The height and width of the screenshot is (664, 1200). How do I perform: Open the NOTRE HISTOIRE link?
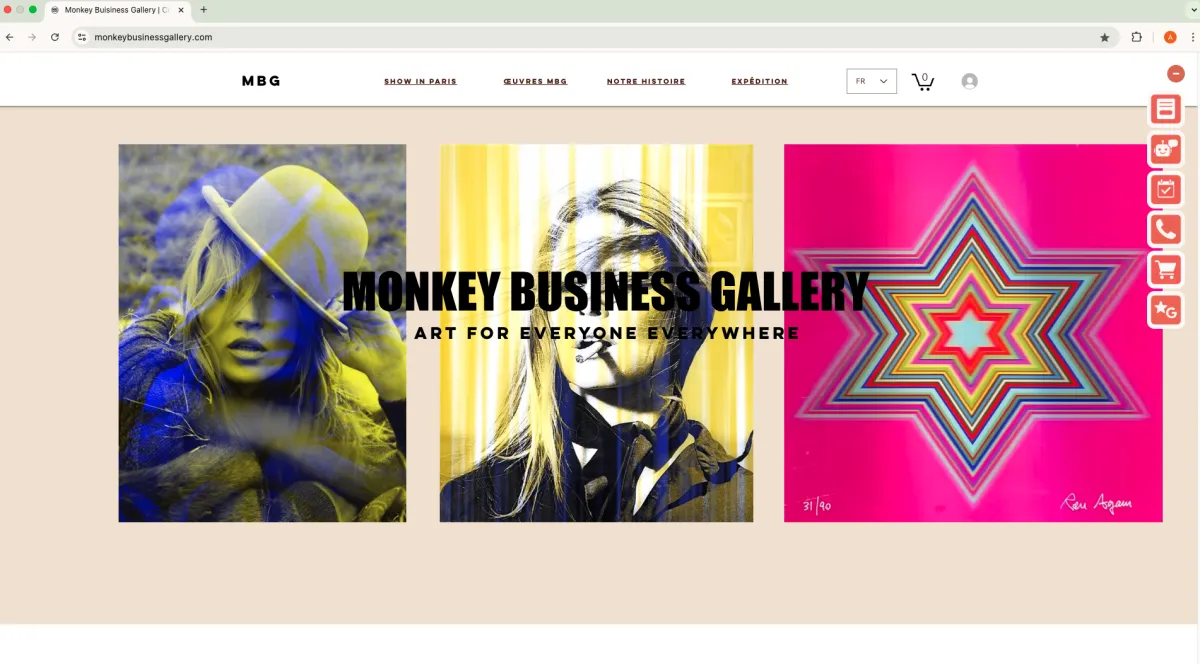[x=646, y=81]
